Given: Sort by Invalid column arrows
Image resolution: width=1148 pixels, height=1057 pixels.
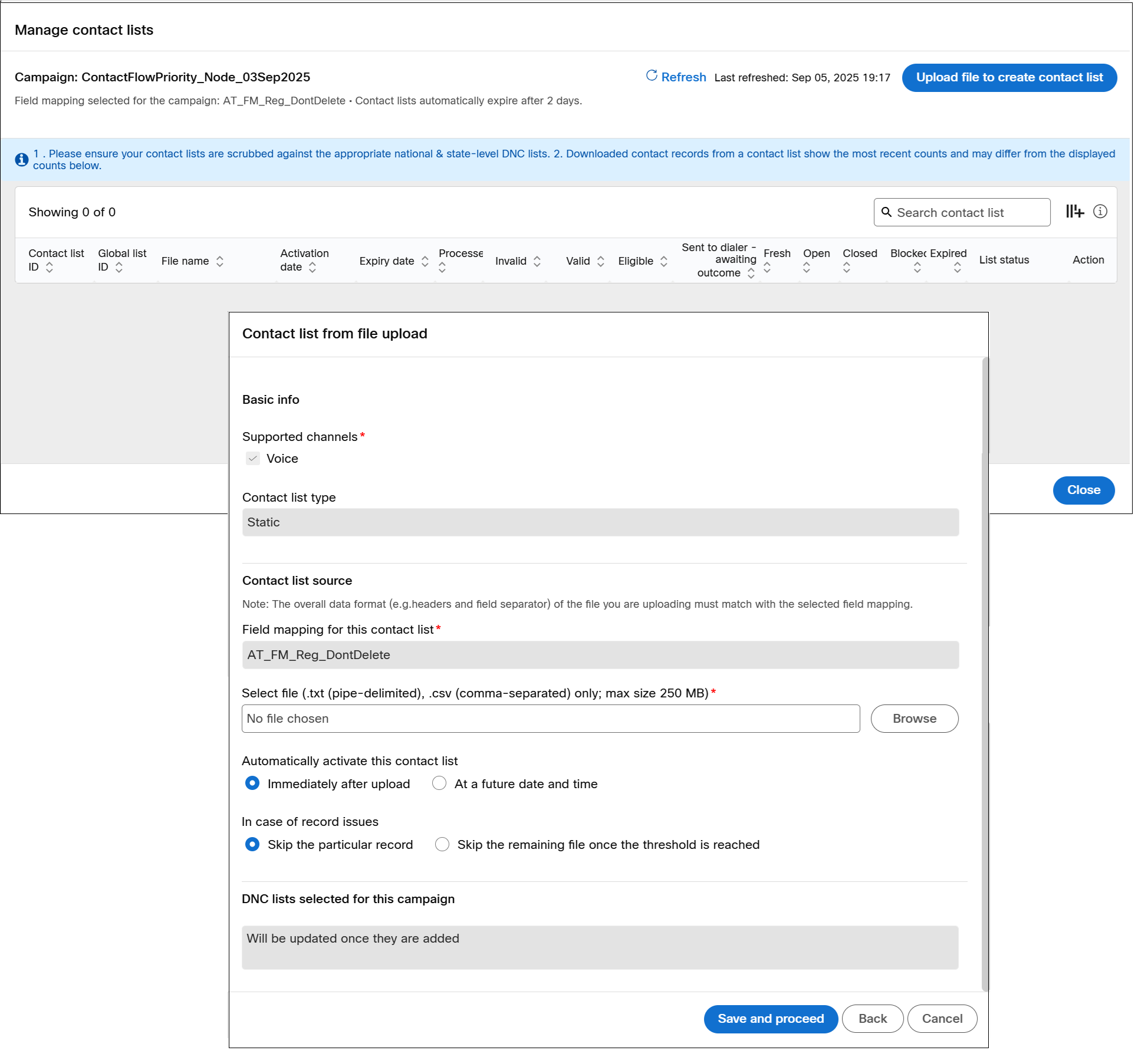Looking at the screenshot, I should coord(537,261).
